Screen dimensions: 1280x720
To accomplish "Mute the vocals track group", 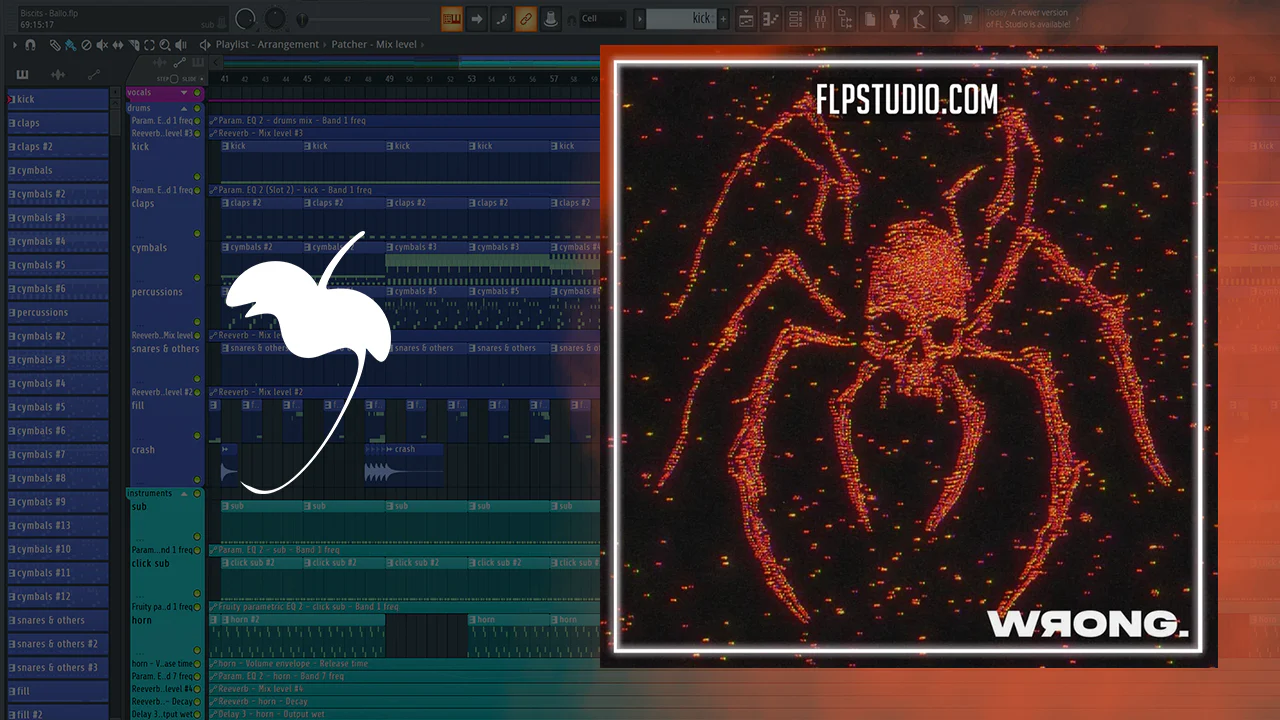I will click(x=197, y=93).
